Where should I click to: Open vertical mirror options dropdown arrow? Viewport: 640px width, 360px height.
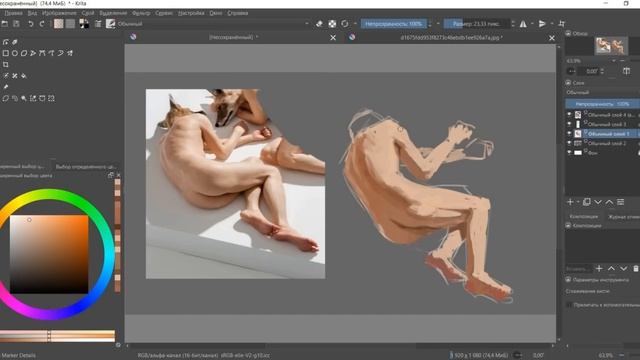(552, 24)
